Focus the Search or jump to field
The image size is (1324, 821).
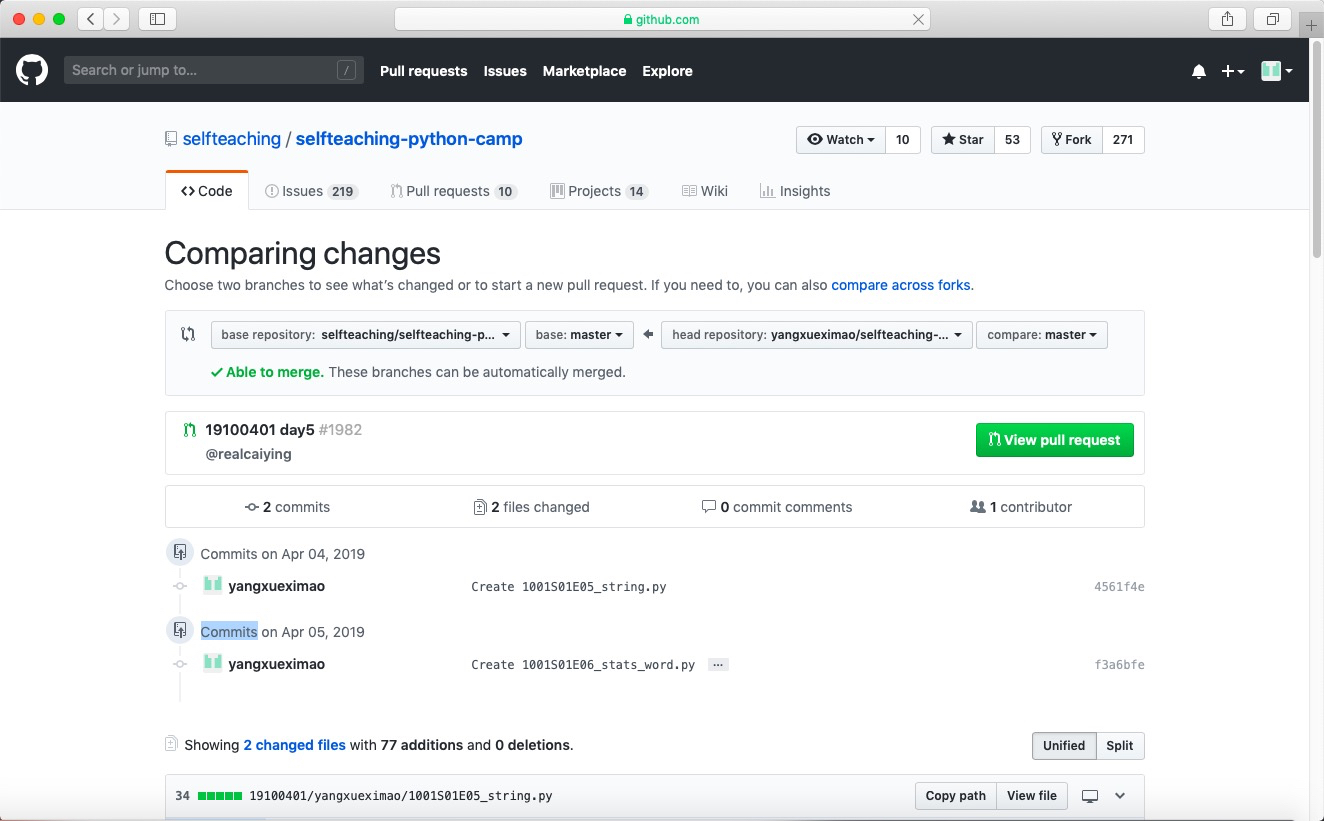click(214, 70)
